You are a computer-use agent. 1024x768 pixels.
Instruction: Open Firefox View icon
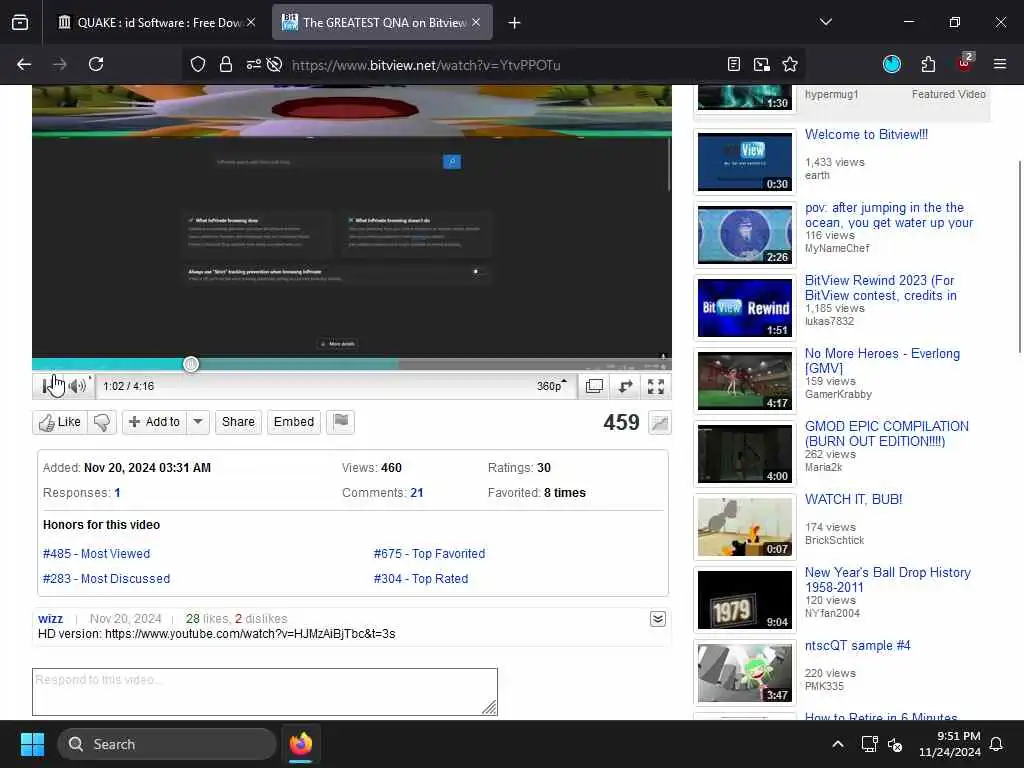tap(20, 23)
